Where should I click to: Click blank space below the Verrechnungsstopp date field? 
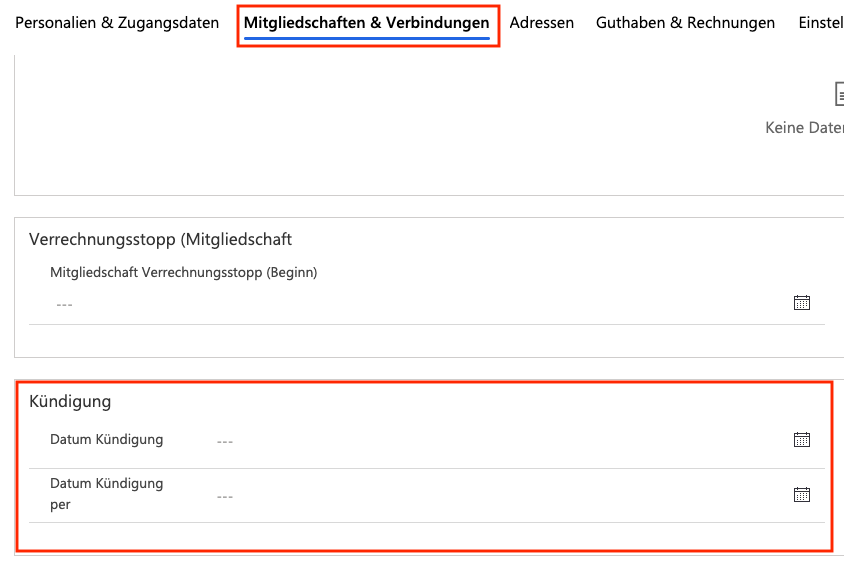tap(400, 341)
